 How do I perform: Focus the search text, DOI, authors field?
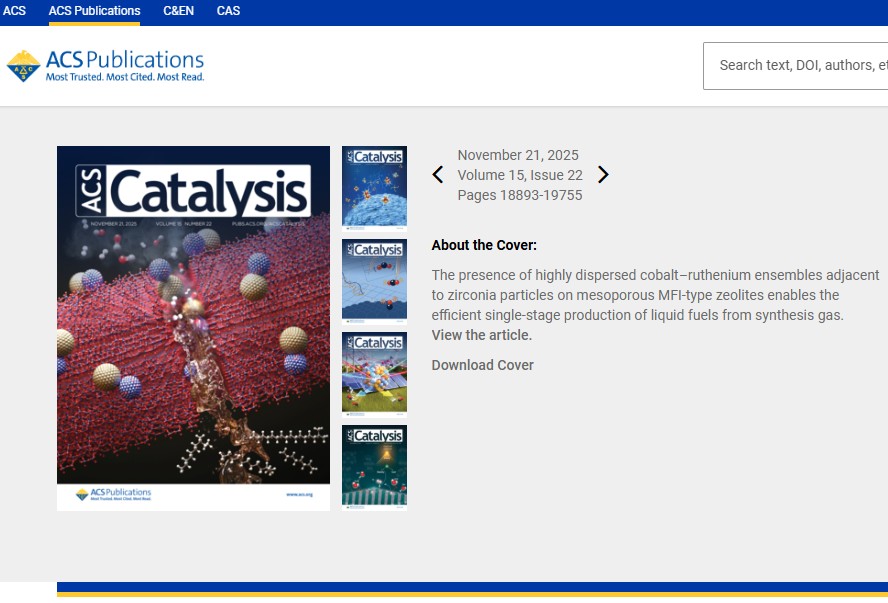796,66
